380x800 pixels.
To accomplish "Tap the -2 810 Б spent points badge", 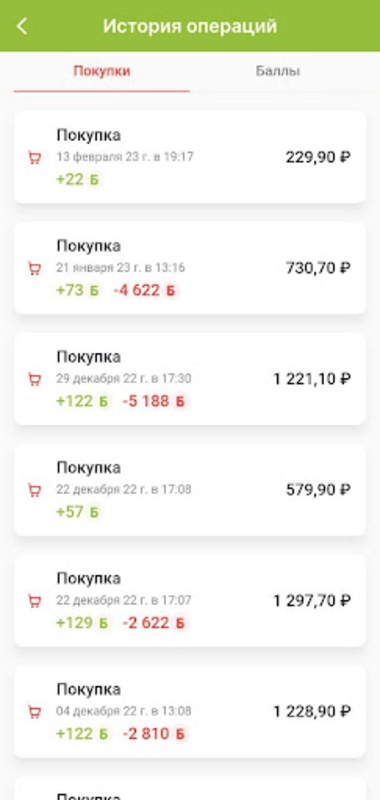I will point(154,734).
